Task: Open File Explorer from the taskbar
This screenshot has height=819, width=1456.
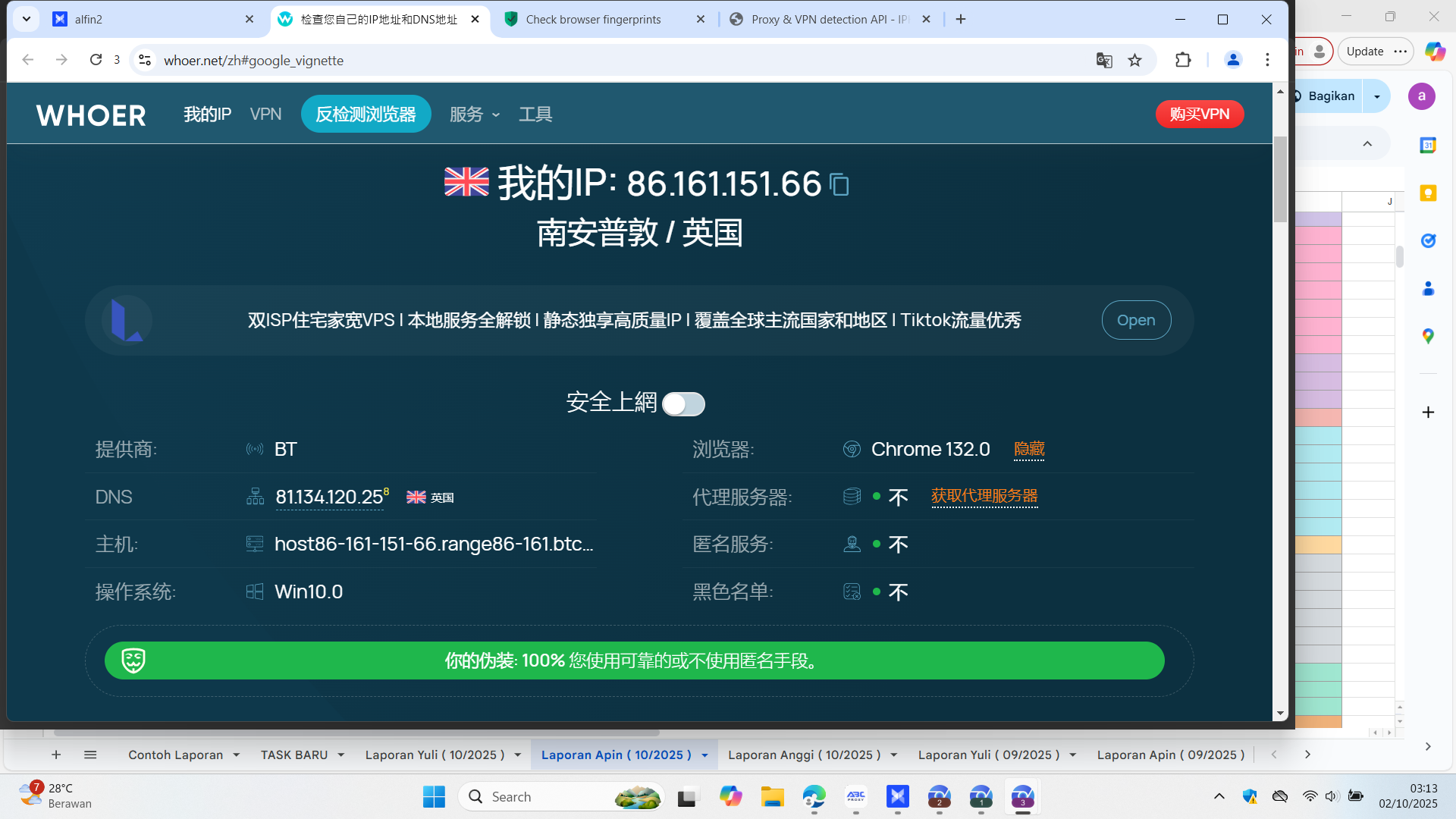Action: [772, 797]
